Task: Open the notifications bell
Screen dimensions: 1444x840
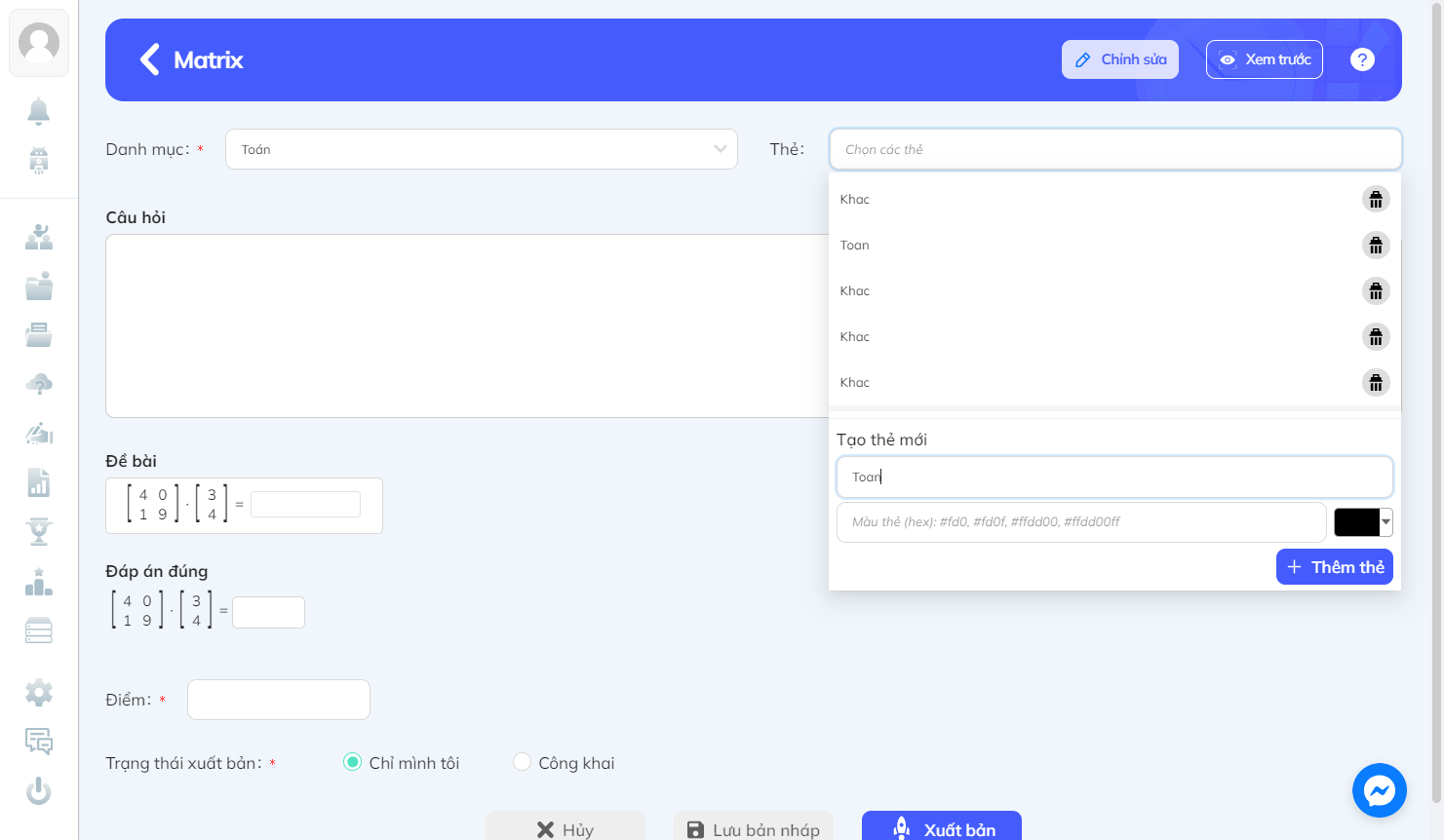Action: 39,111
